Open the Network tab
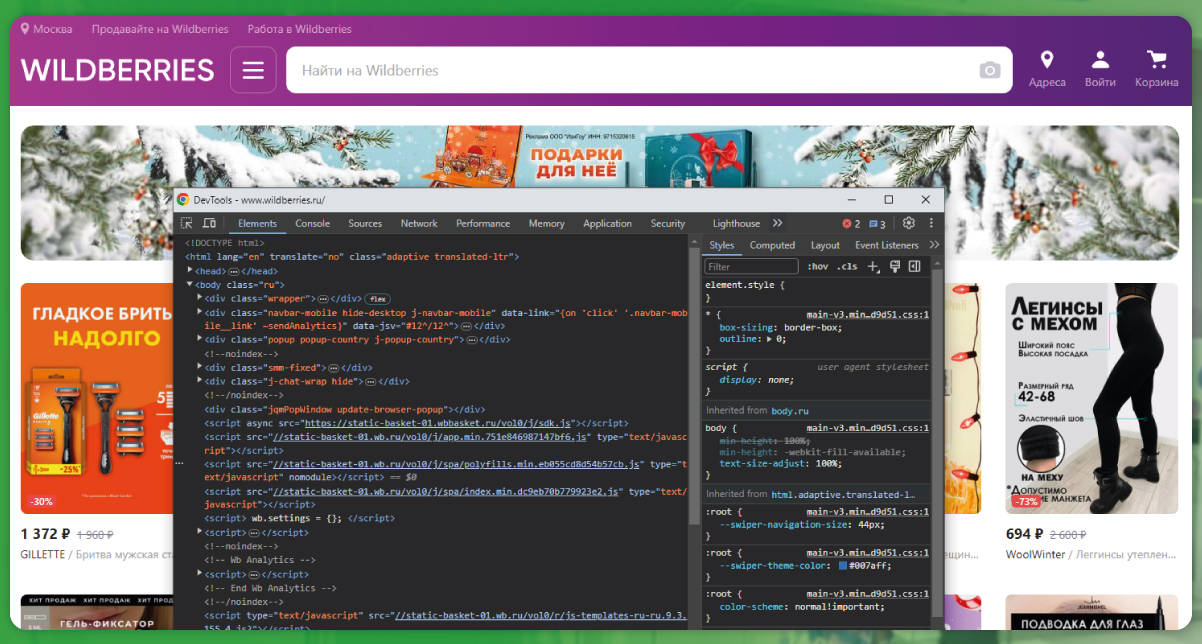The width and height of the screenshot is (1202, 644). pos(419,224)
